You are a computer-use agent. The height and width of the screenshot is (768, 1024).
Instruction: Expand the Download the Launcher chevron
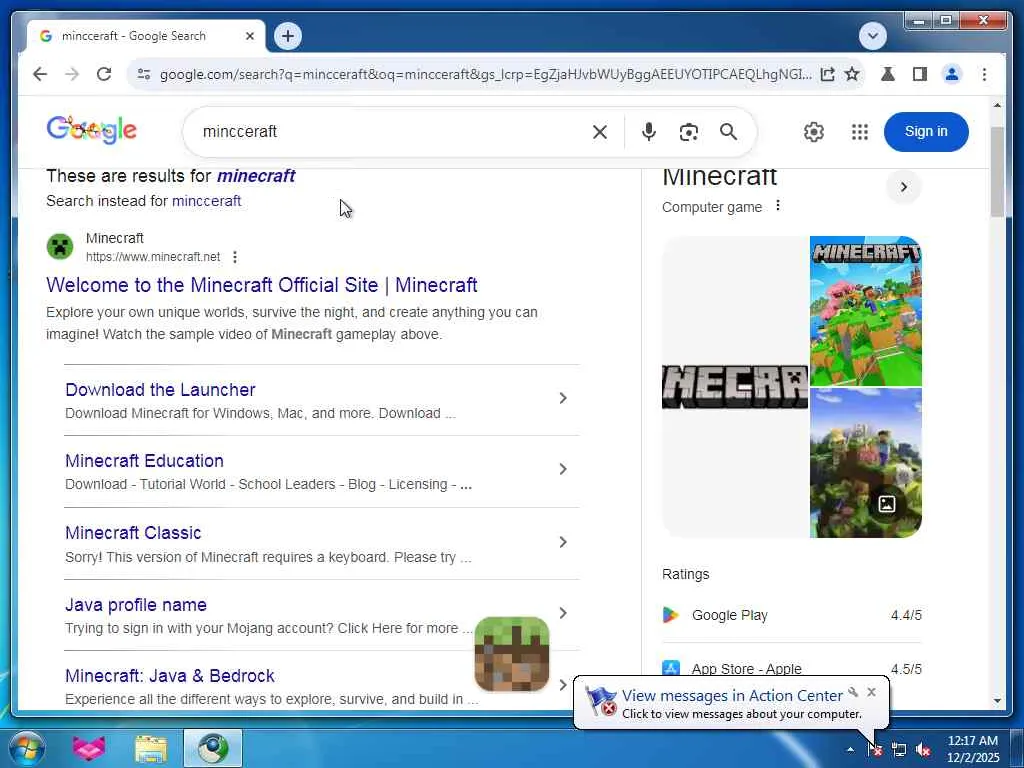(x=562, y=398)
